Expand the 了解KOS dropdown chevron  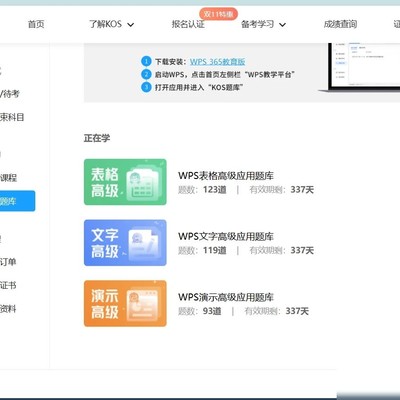point(131,25)
